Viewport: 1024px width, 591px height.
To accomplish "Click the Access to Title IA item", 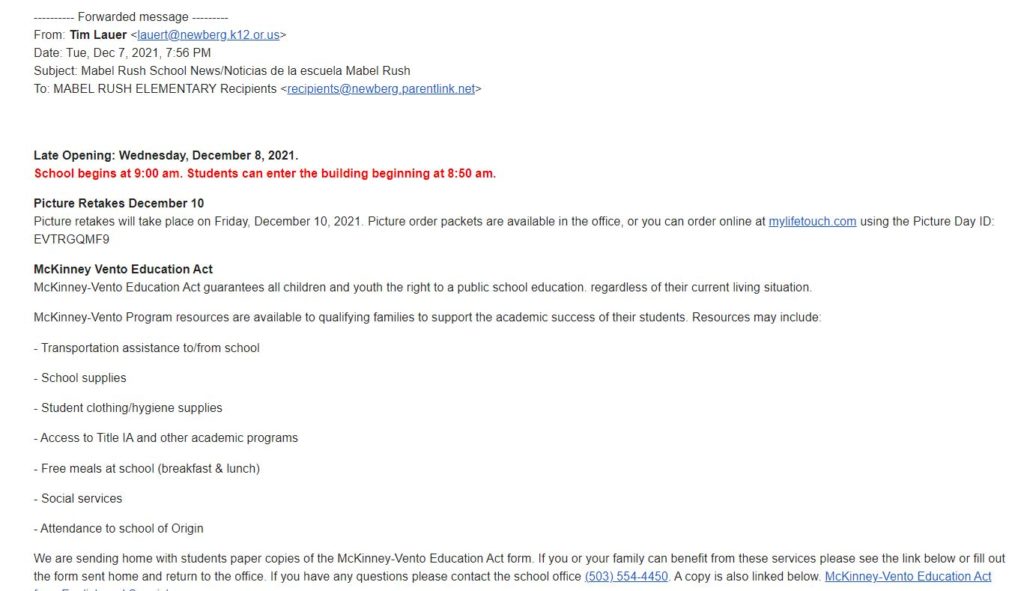I will pyautogui.click(x=166, y=438).
